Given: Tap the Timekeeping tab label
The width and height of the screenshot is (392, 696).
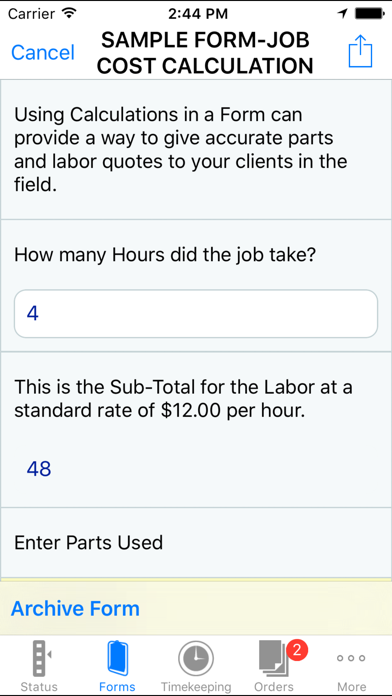Looking at the screenshot, I should [x=196, y=687].
